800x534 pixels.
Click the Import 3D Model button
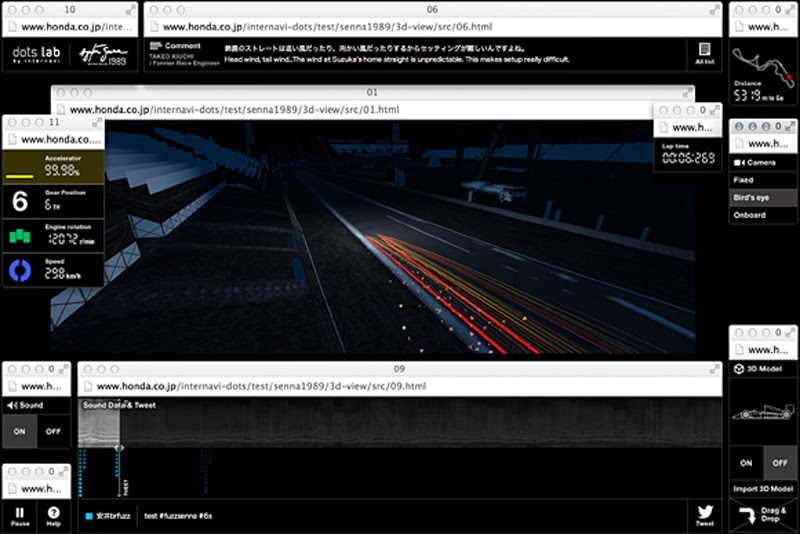[x=763, y=489]
